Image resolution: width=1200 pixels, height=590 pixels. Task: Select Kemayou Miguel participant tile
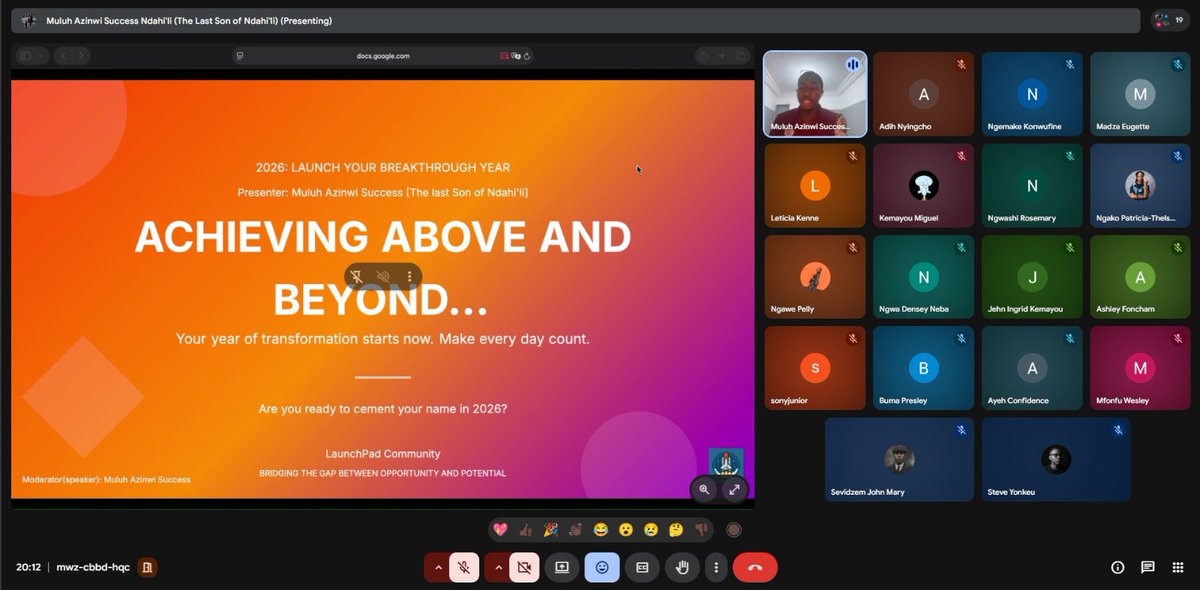tap(924, 185)
